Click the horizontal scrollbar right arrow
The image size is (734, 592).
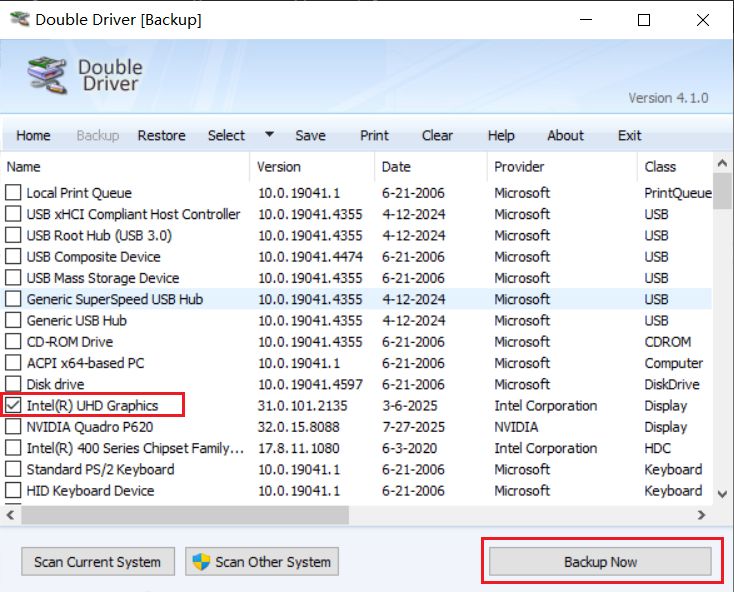coord(700,515)
